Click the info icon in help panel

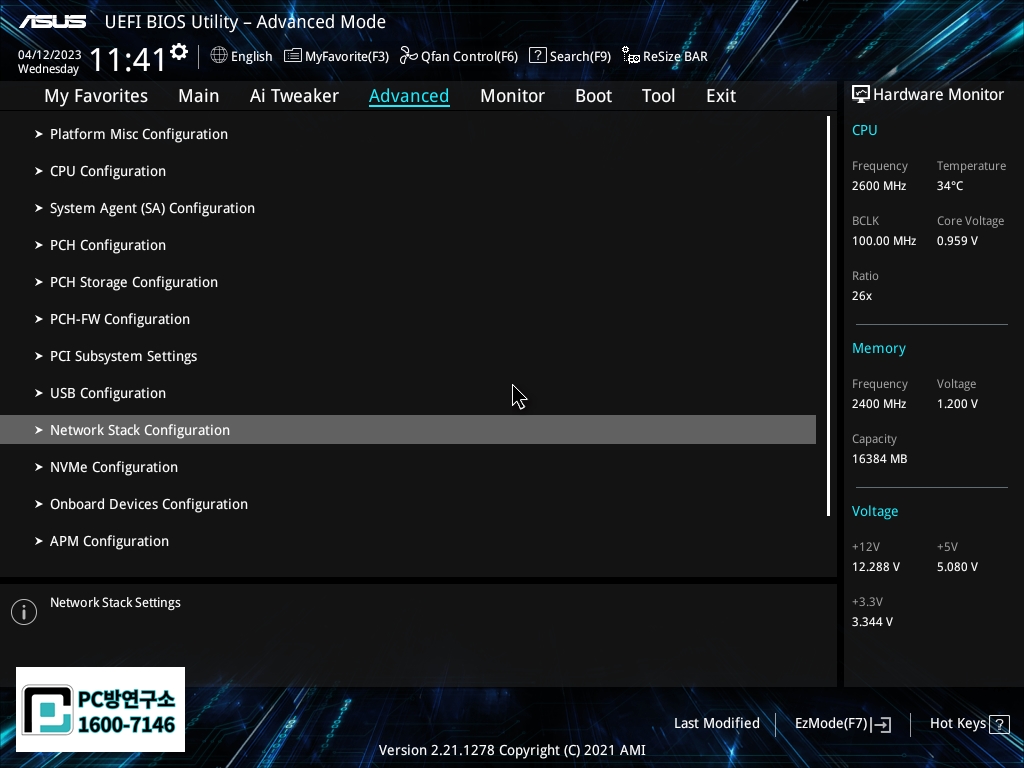tap(24, 612)
